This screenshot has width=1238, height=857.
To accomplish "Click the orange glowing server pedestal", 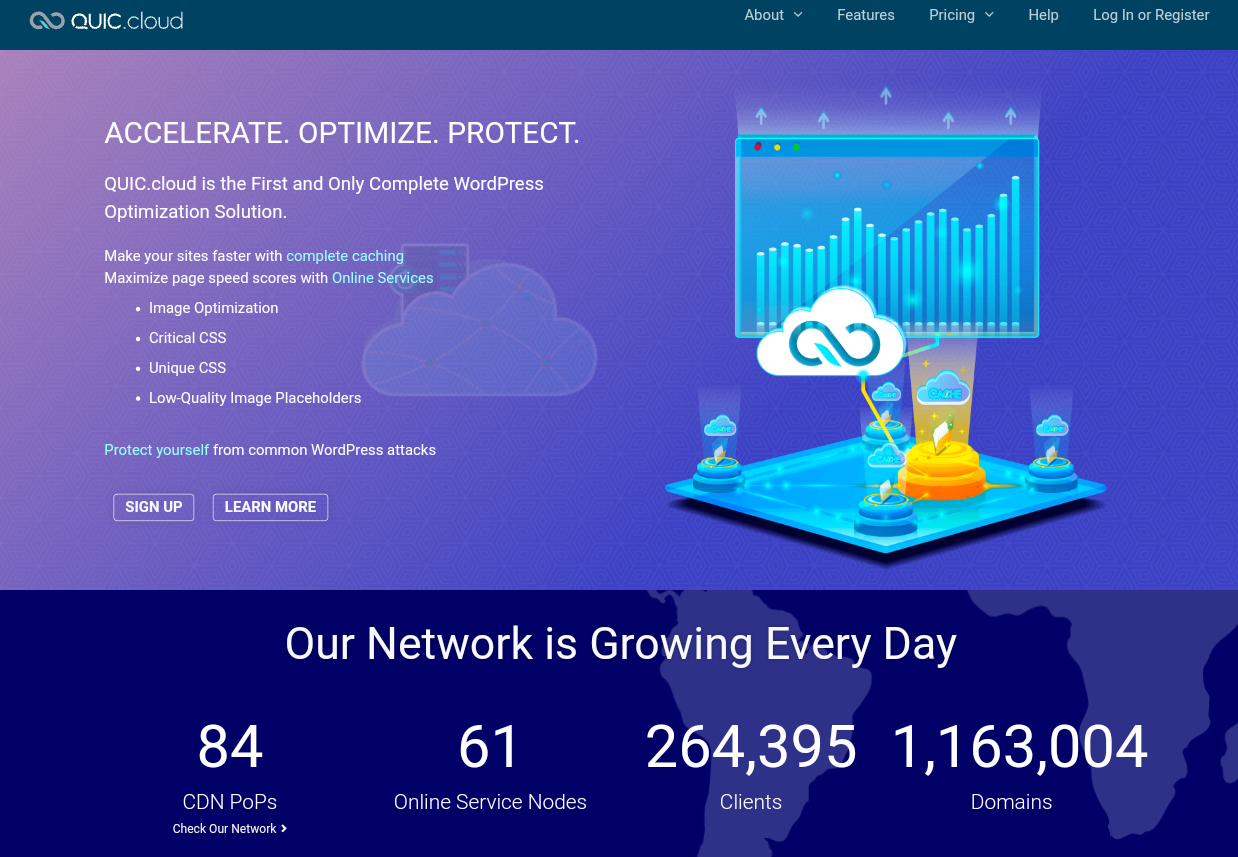I will (x=941, y=468).
